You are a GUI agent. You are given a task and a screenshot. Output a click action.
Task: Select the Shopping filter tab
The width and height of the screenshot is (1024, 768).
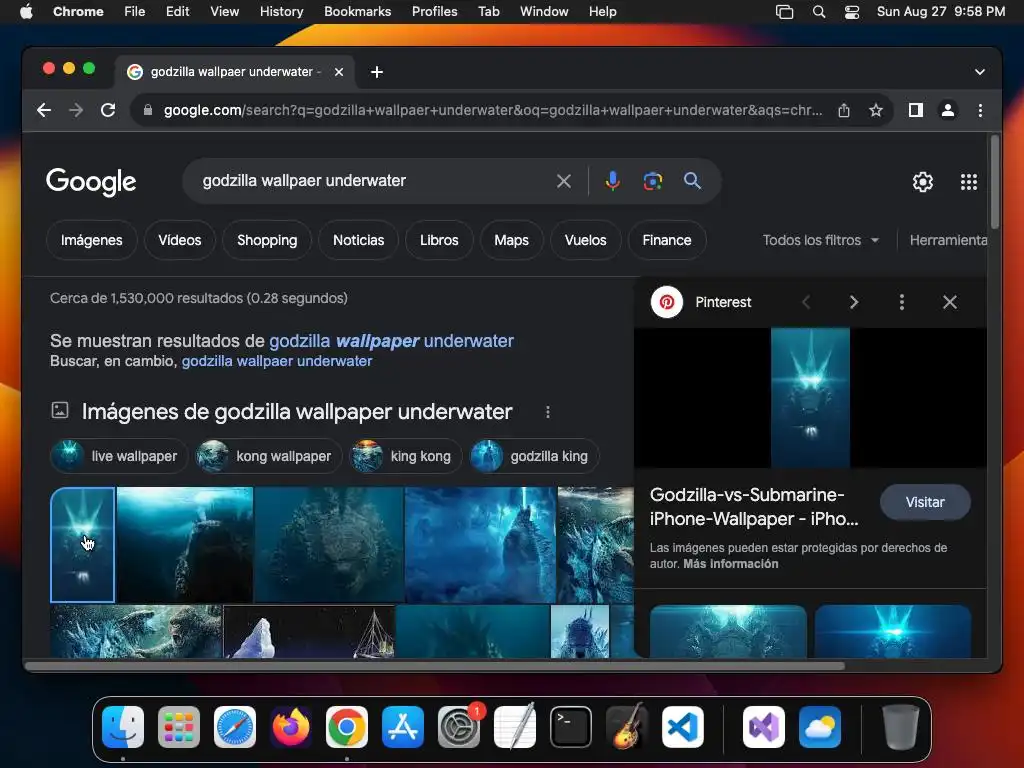pyautogui.click(x=267, y=240)
